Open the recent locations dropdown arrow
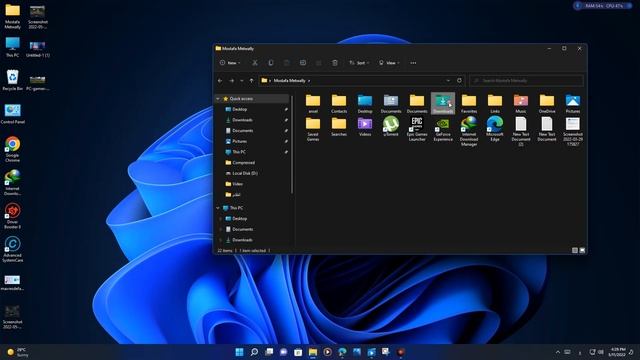 [242, 81]
